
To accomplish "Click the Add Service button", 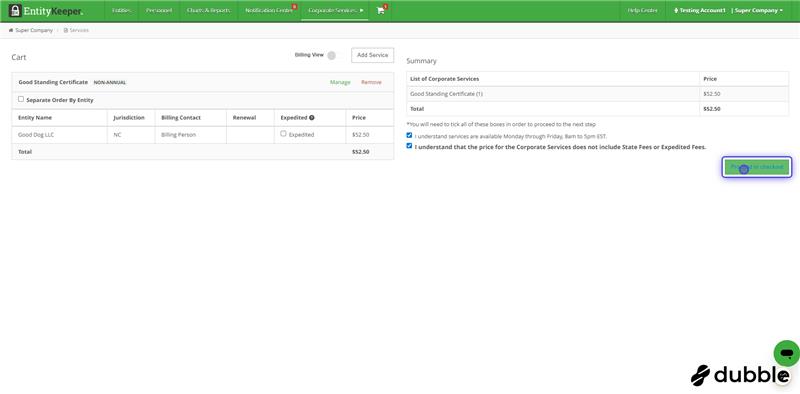I will [372, 55].
